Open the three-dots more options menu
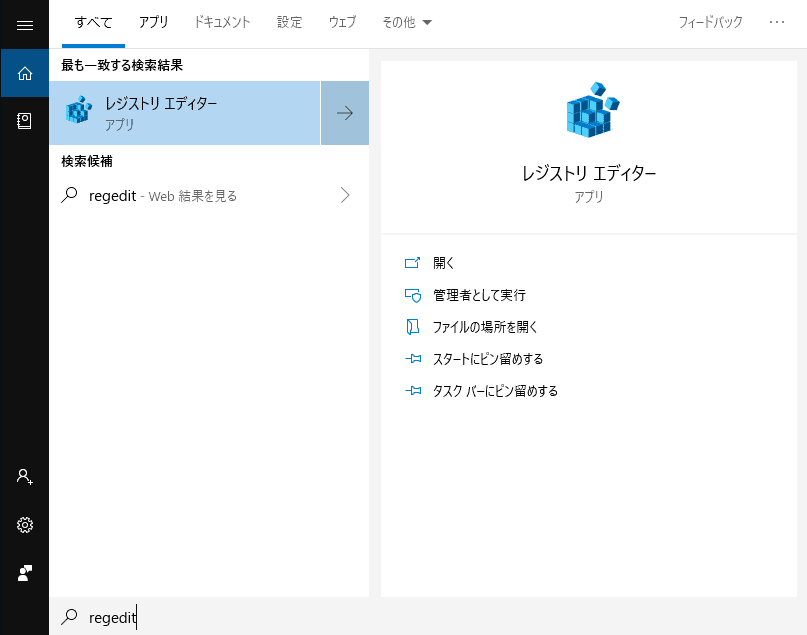 click(777, 22)
